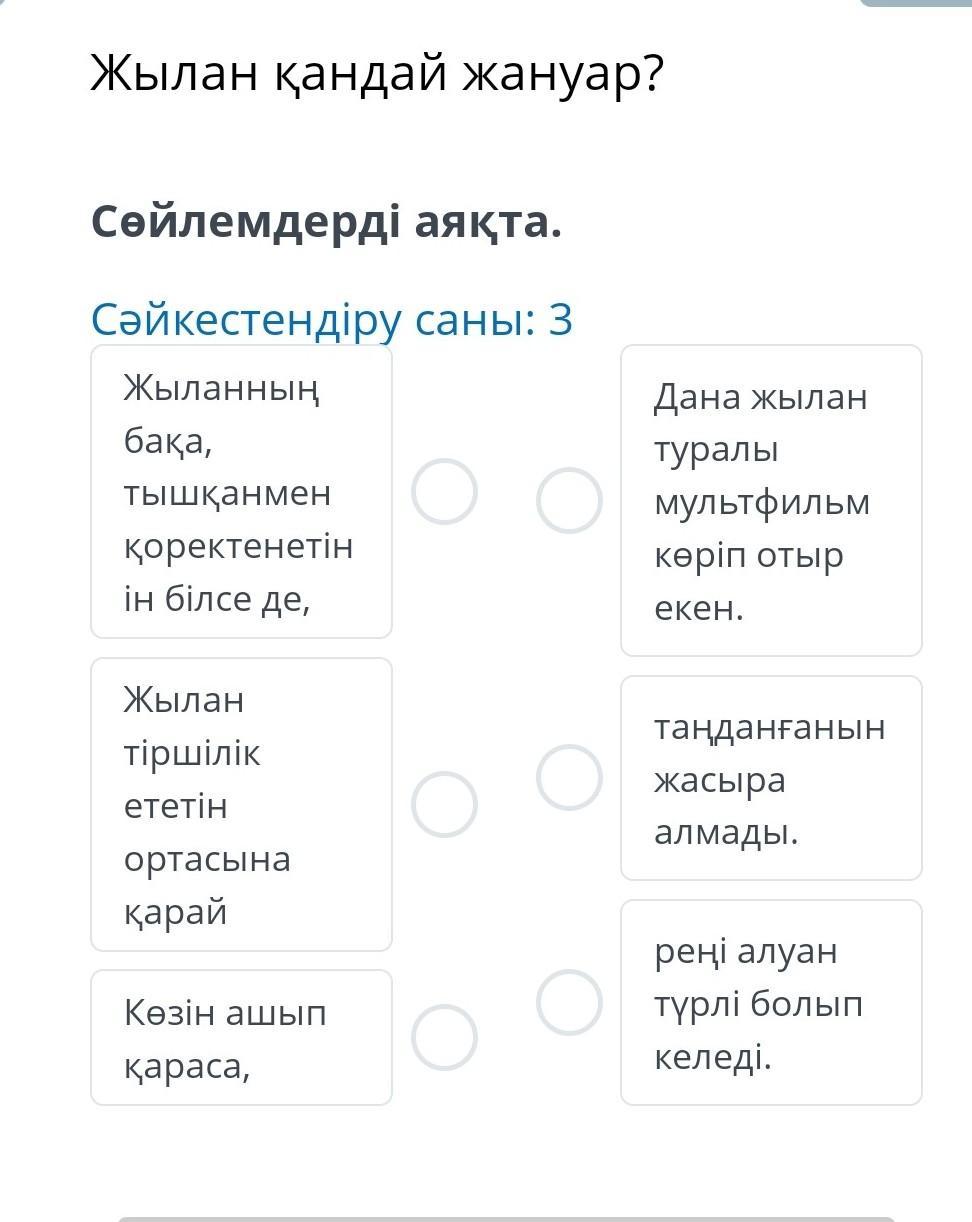Click the 'Көзін ашып қараса,' card

(241, 1037)
